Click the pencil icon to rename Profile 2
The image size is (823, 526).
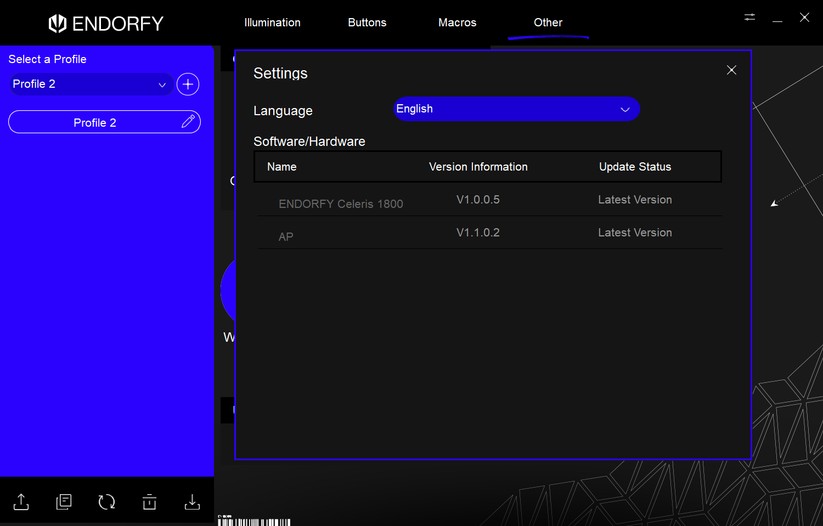pyautogui.click(x=188, y=122)
